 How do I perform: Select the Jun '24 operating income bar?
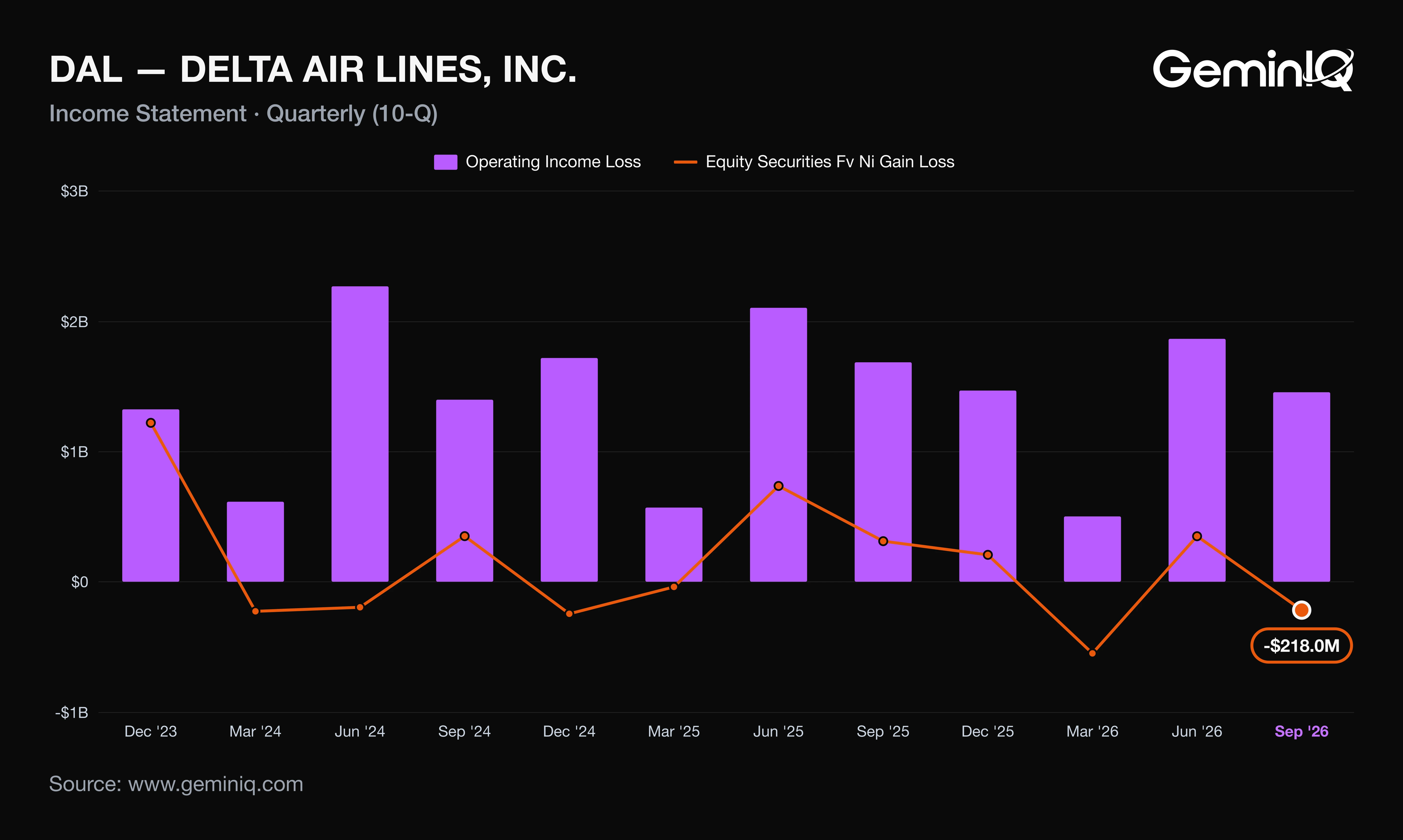pyautogui.click(x=360, y=434)
